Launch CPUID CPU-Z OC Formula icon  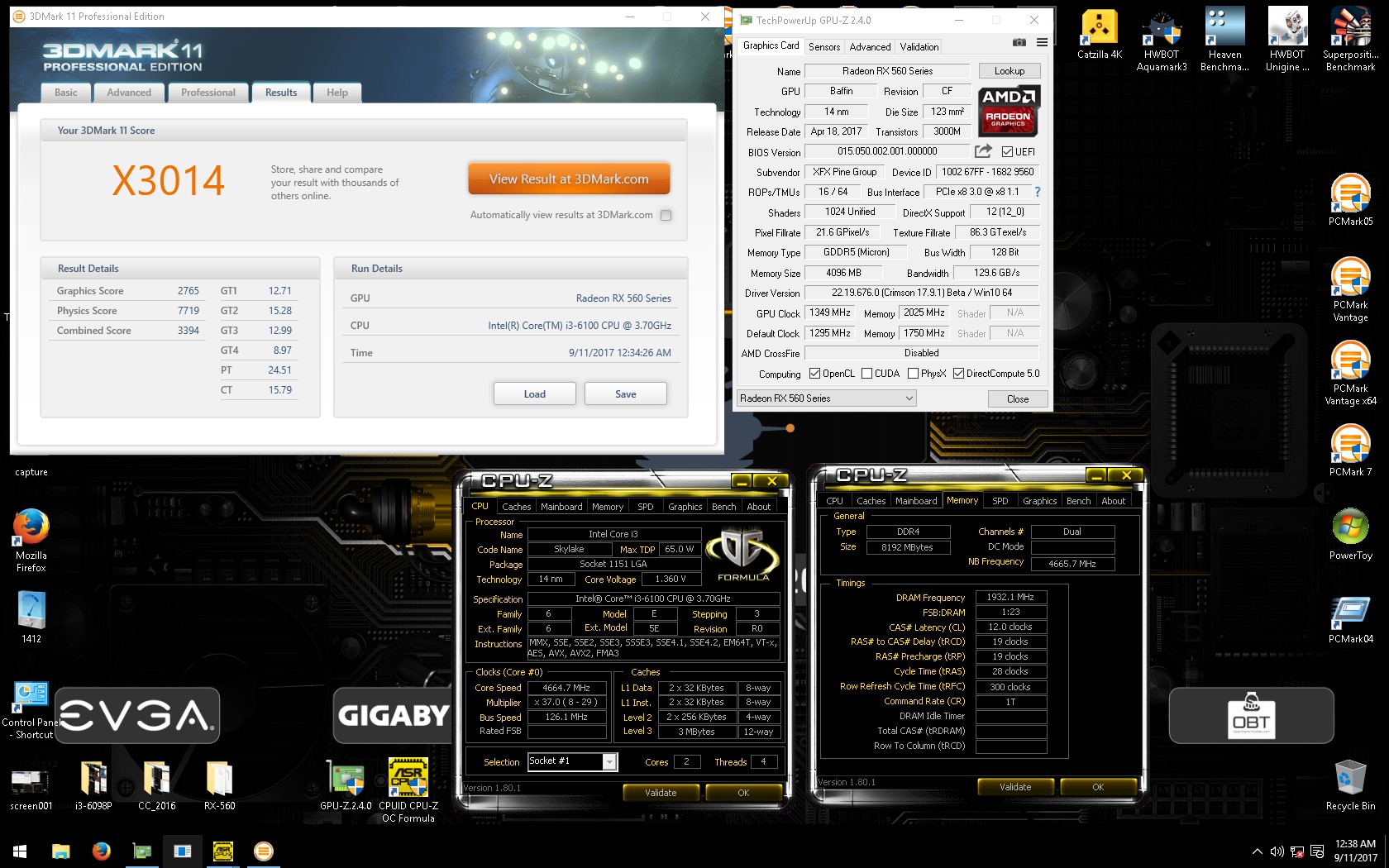click(408, 790)
